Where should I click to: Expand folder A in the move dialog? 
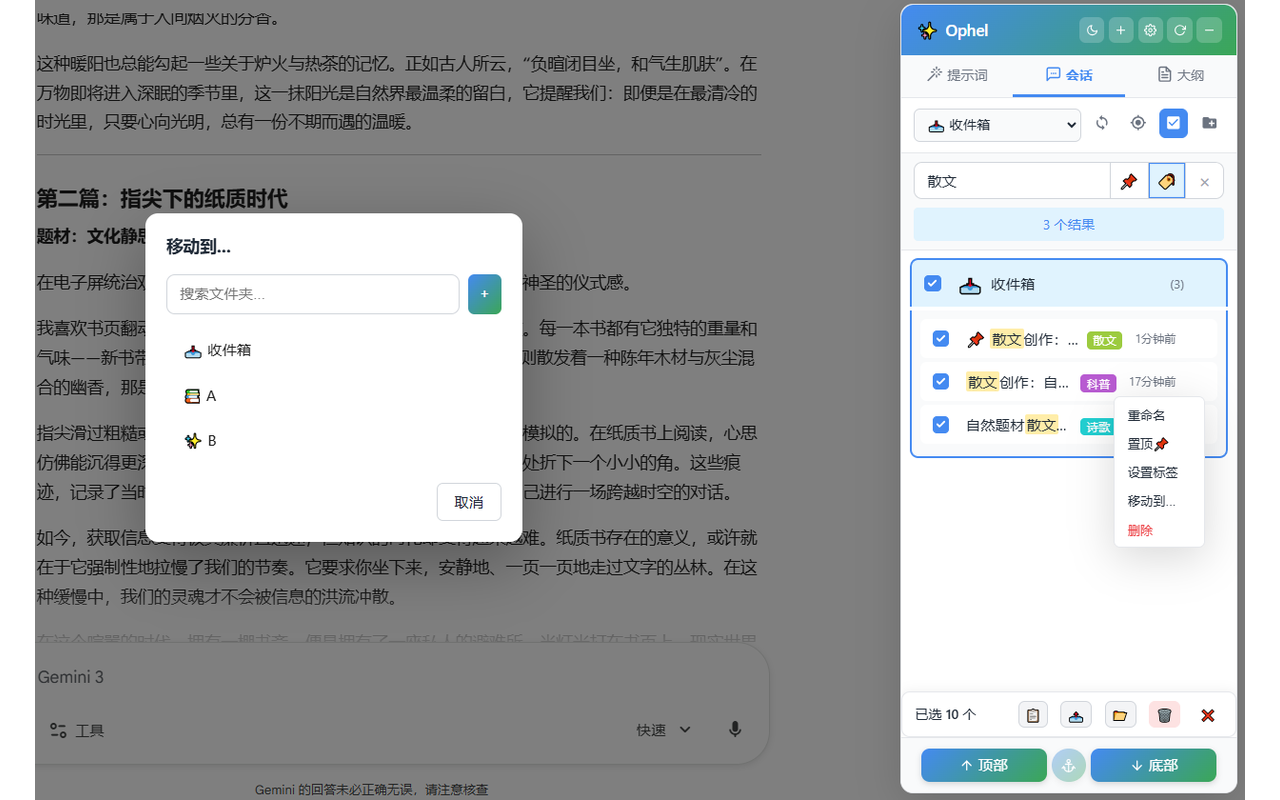click(x=201, y=395)
